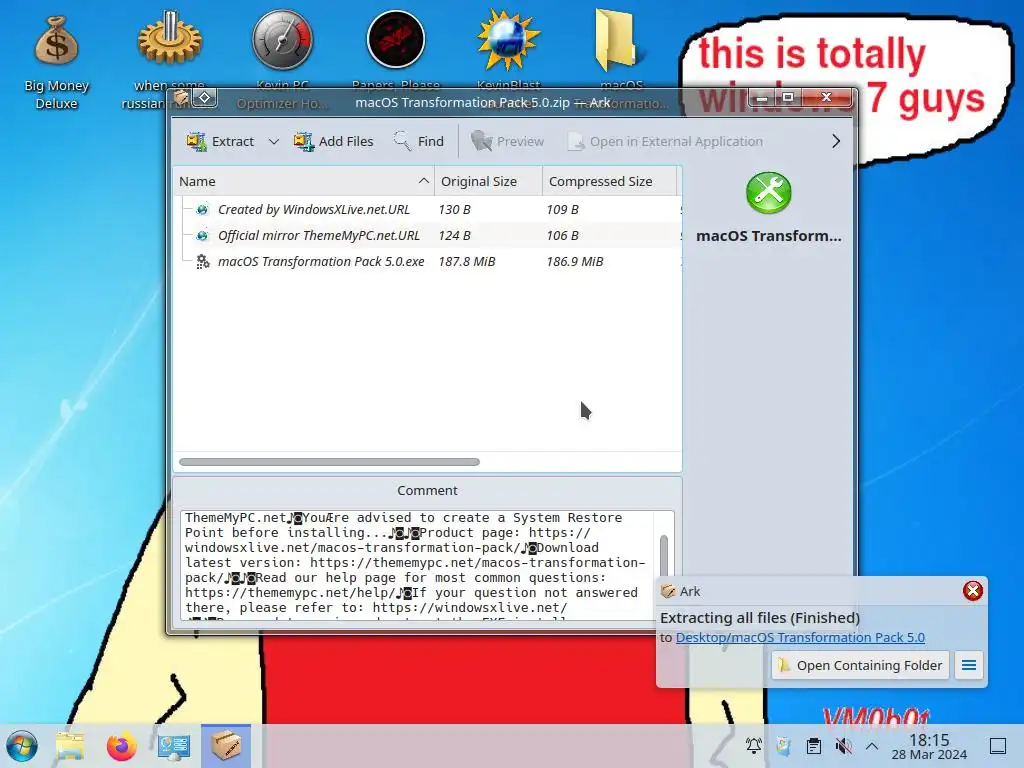The height and width of the screenshot is (768, 1024).
Task: Open the Extract dropdown arrow
Action: click(x=274, y=141)
